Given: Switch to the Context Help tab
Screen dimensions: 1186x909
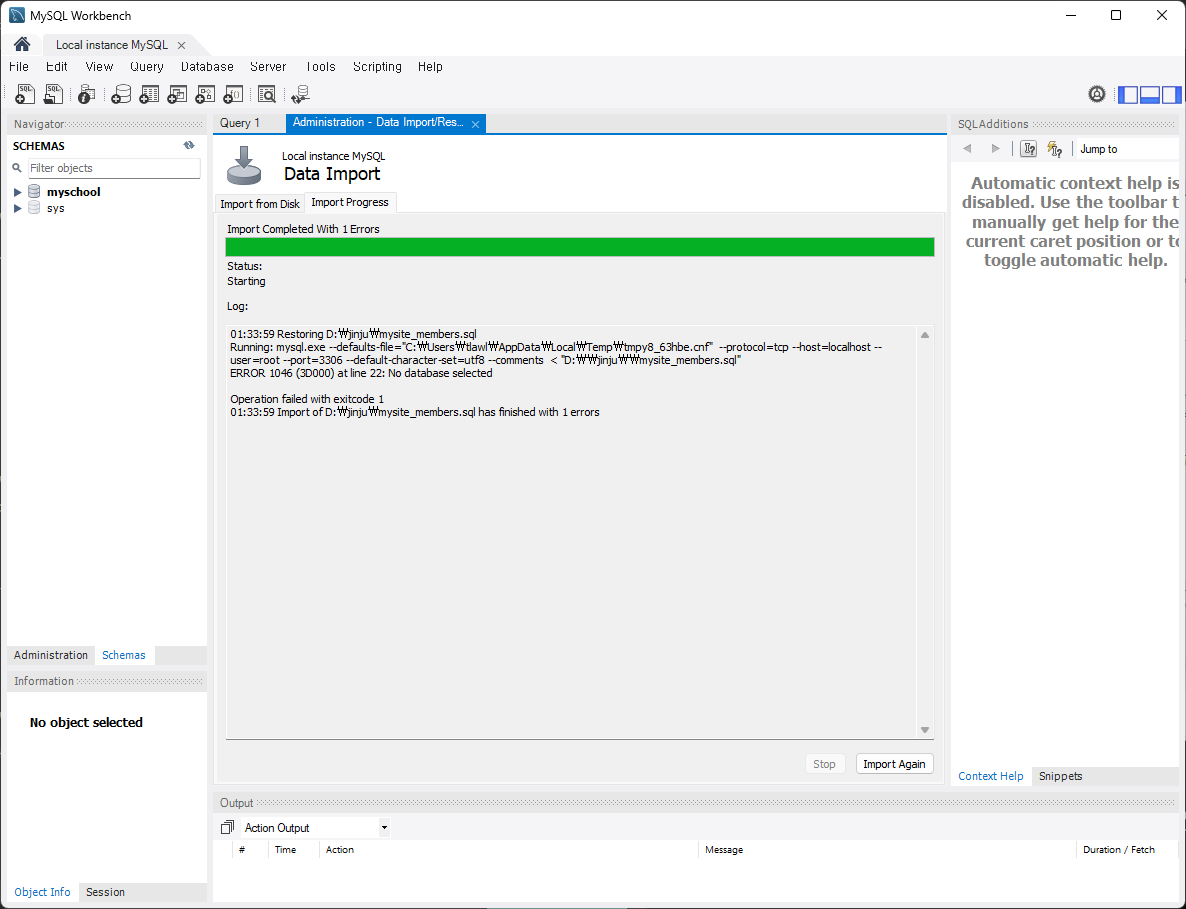Looking at the screenshot, I should coord(991,776).
